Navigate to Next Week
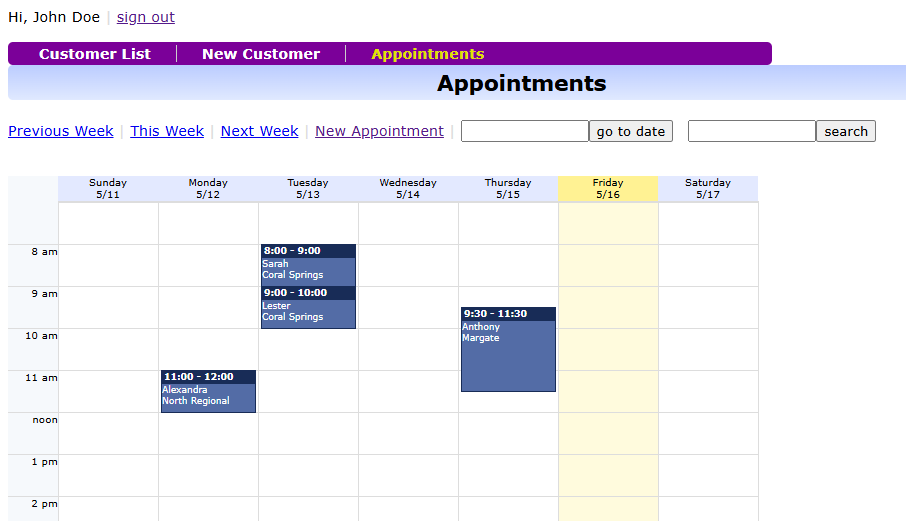The height and width of the screenshot is (521, 906). pyautogui.click(x=259, y=131)
